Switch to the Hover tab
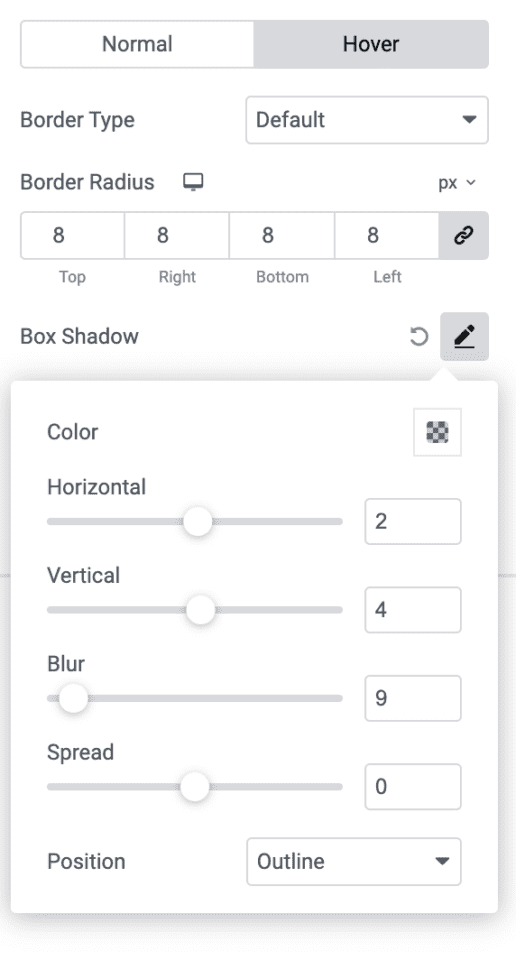516x960 pixels. click(372, 44)
